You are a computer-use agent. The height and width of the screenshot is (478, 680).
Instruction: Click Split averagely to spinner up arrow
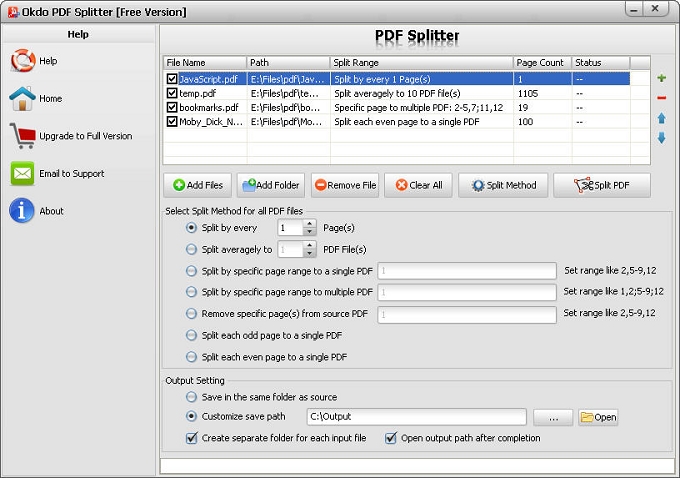(309, 246)
